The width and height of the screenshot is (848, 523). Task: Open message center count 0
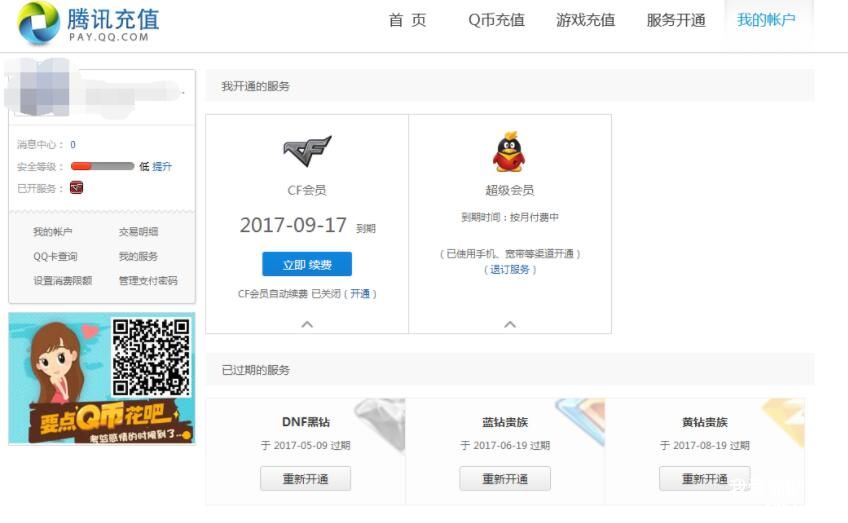click(x=73, y=145)
